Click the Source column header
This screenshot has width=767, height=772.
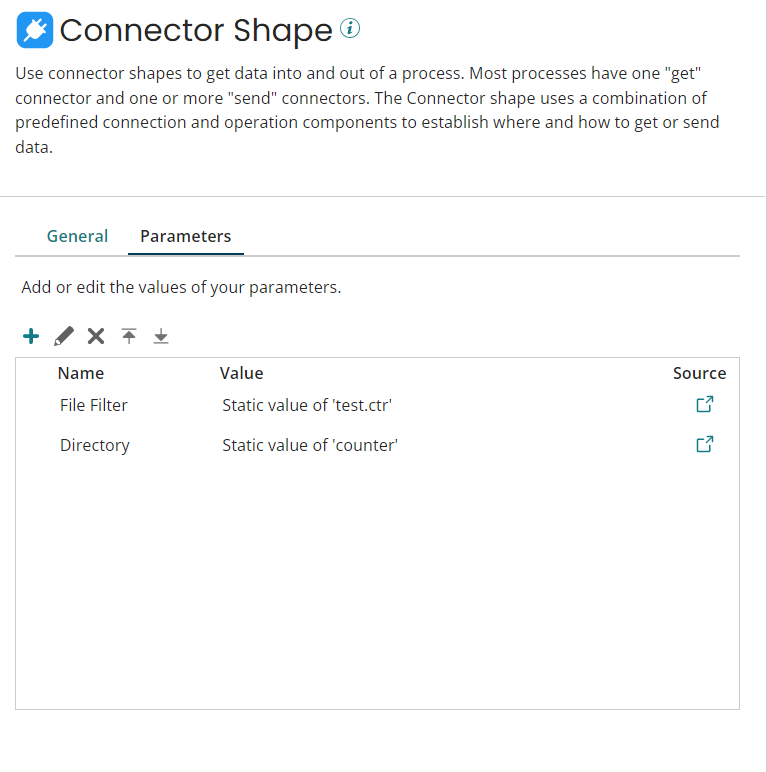pos(699,373)
